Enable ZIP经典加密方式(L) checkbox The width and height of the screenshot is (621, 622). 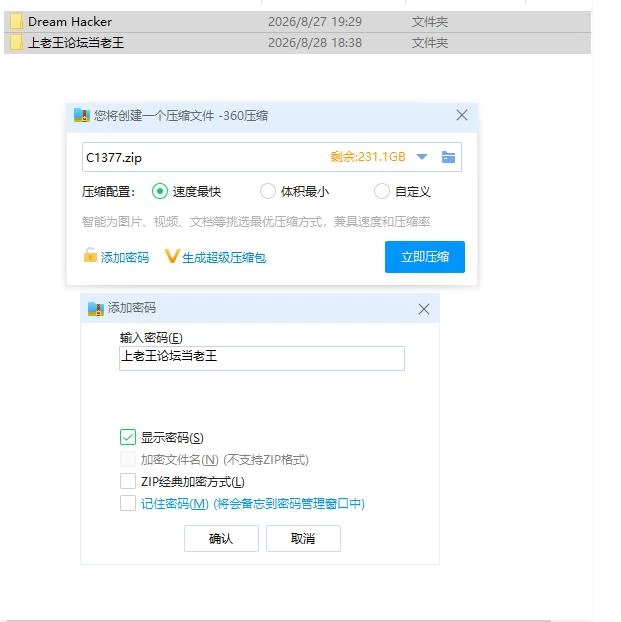[x=128, y=481]
